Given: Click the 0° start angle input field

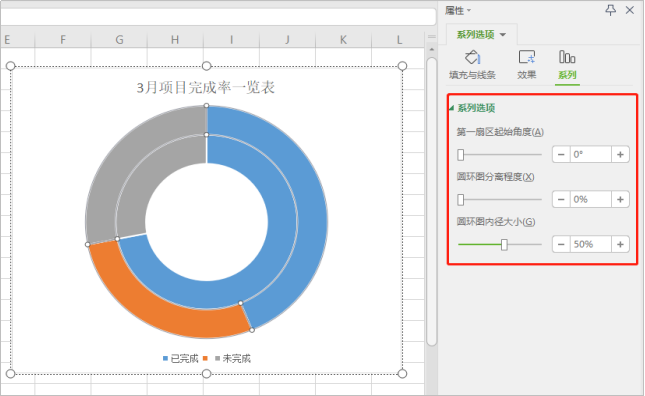Looking at the screenshot, I should tap(591, 155).
